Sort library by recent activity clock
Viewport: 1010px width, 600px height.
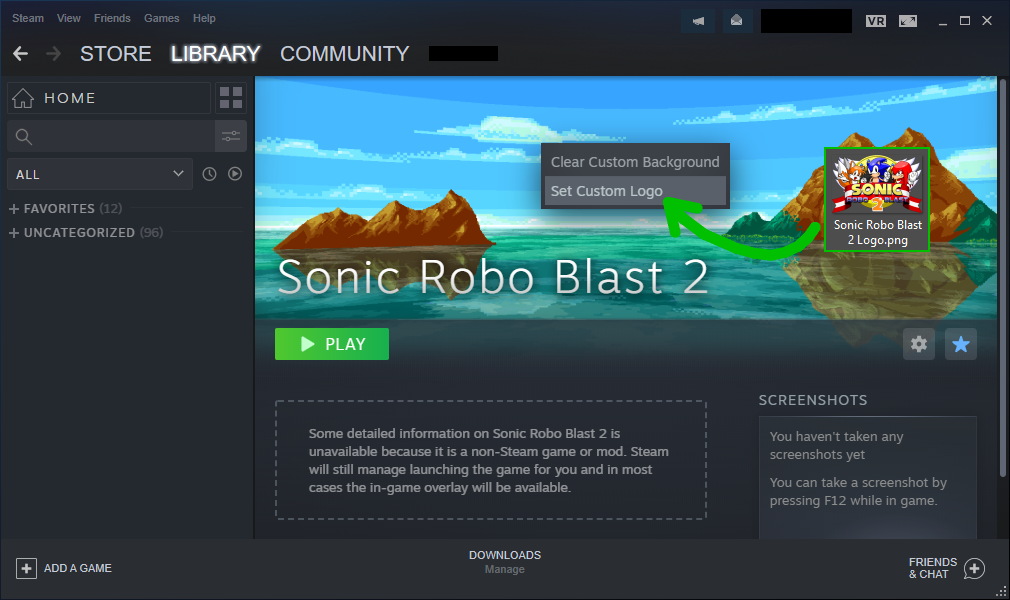coord(209,174)
